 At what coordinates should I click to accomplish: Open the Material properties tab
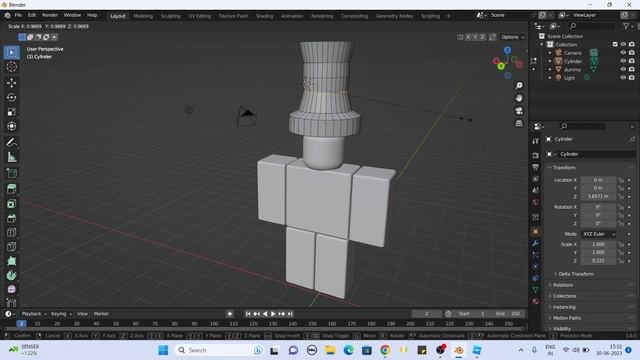536,301
